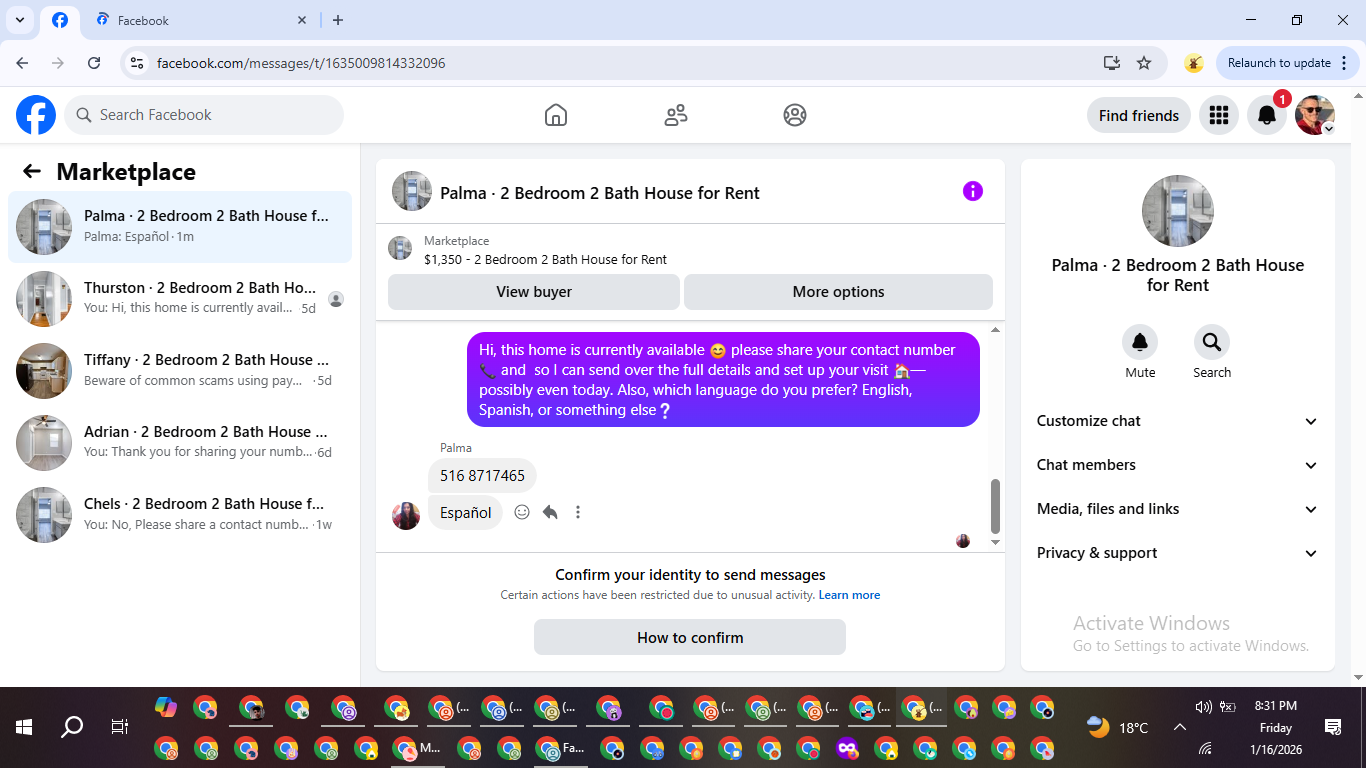The height and width of the screenshot is (768, 1366).
Task: Reload the page in the browser
Action: pos(94,63)
